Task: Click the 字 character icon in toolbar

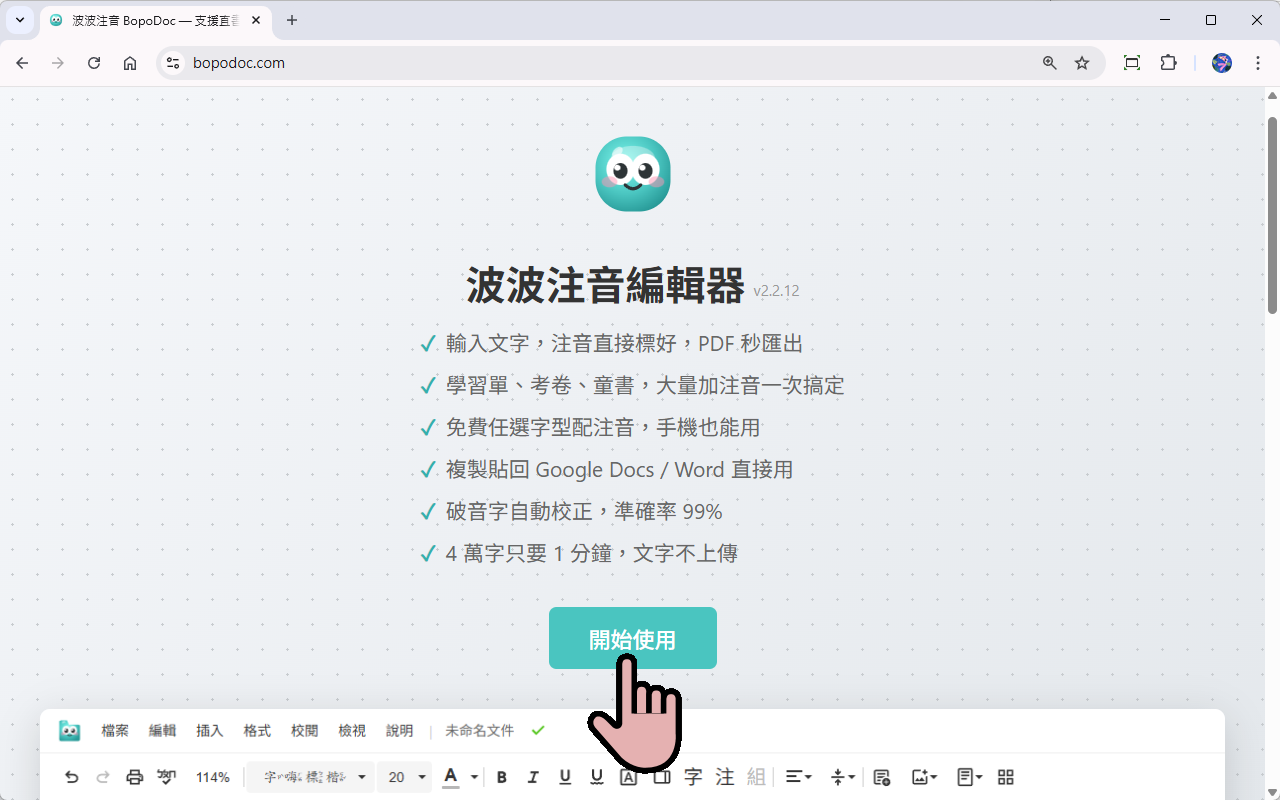Action: 693,777
